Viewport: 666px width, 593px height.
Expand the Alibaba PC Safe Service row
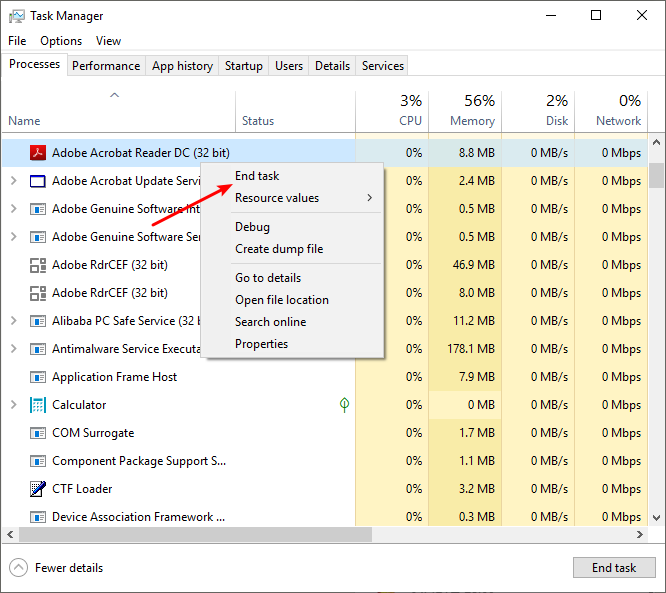(x=14, y=321)
